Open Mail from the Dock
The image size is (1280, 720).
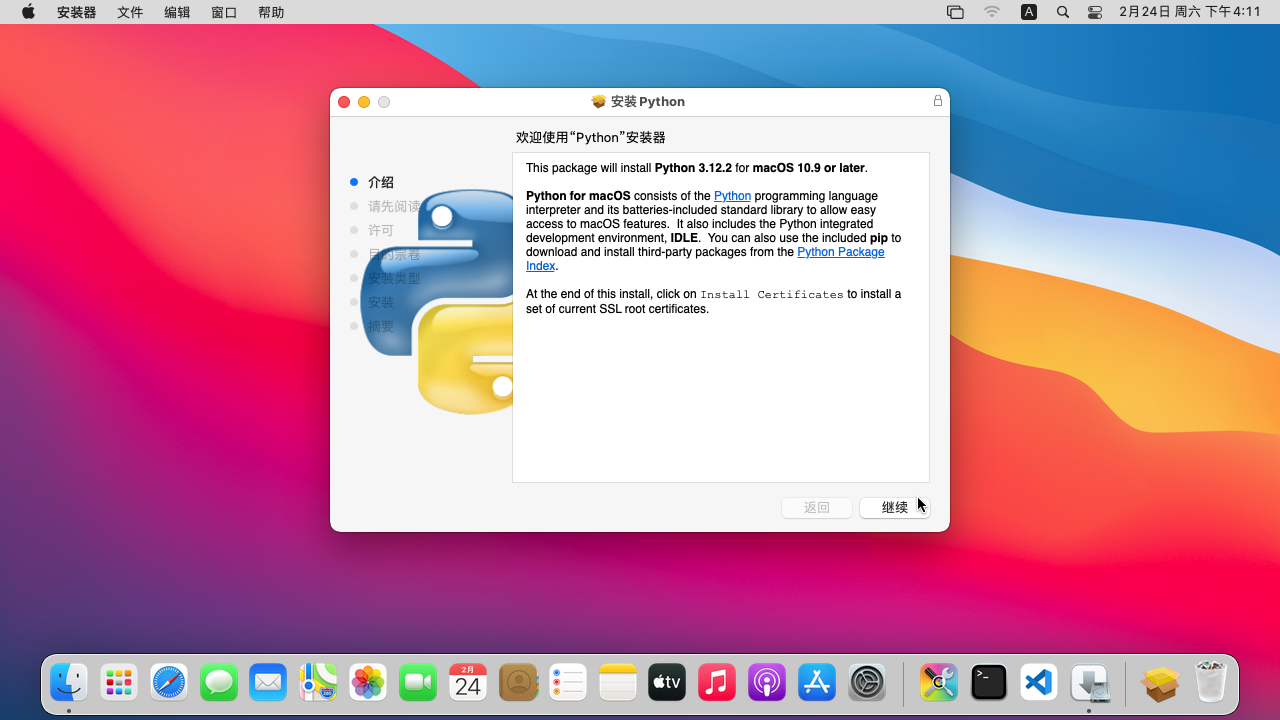click(x=268, y=683)
